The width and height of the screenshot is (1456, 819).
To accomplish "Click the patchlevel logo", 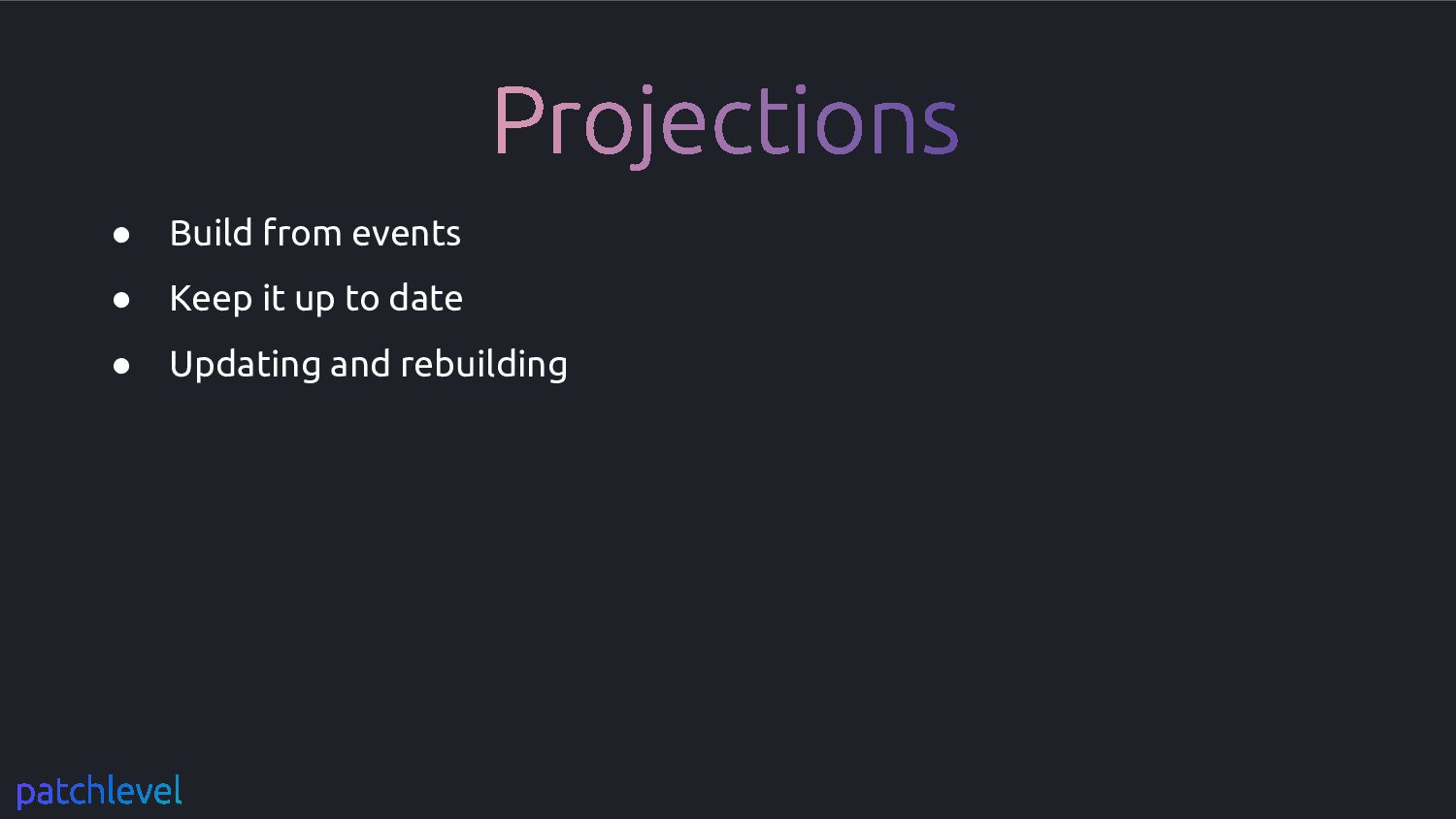I will click(x=99, y=792).
